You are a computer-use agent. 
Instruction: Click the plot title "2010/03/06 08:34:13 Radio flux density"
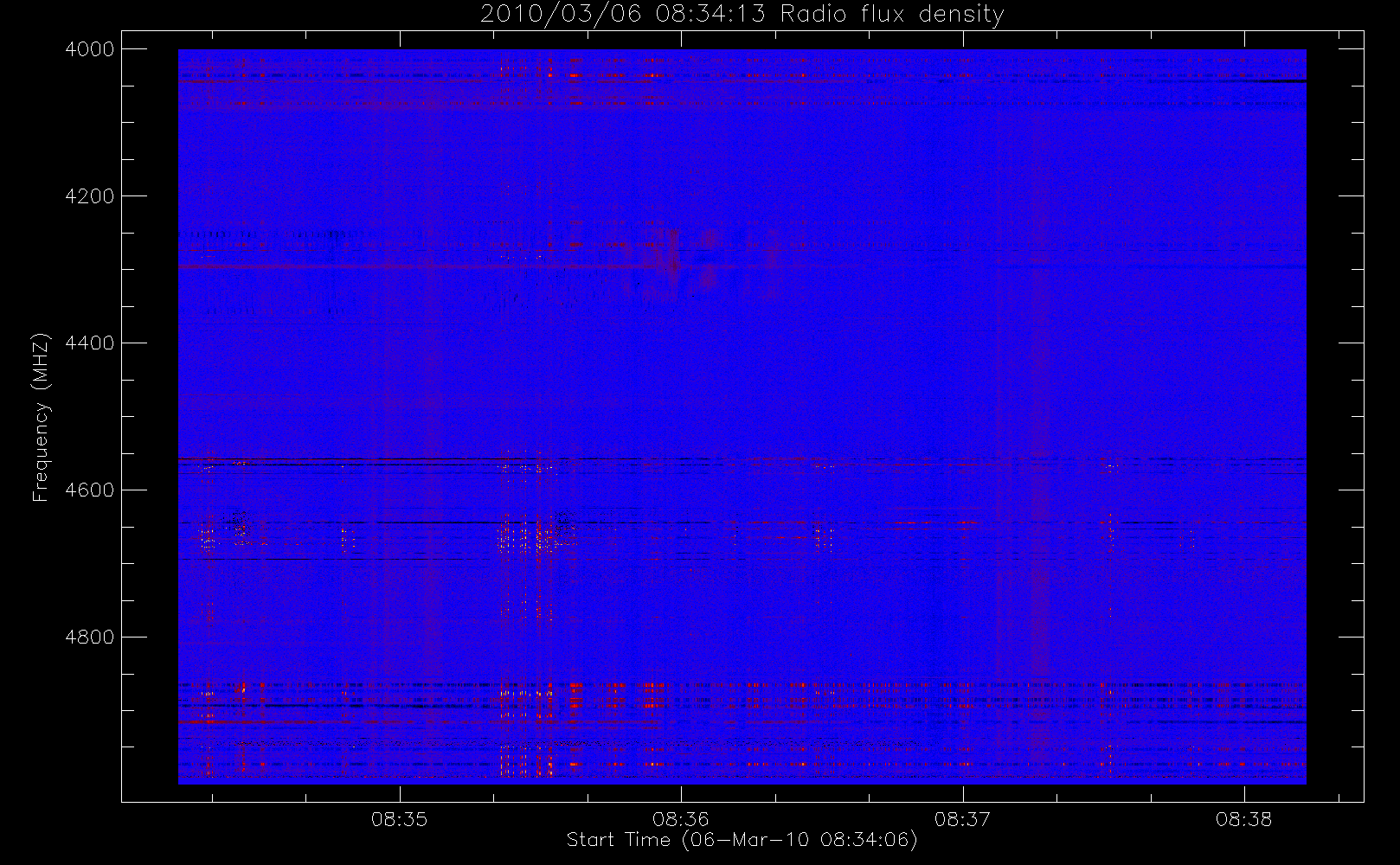pos(742,15)
